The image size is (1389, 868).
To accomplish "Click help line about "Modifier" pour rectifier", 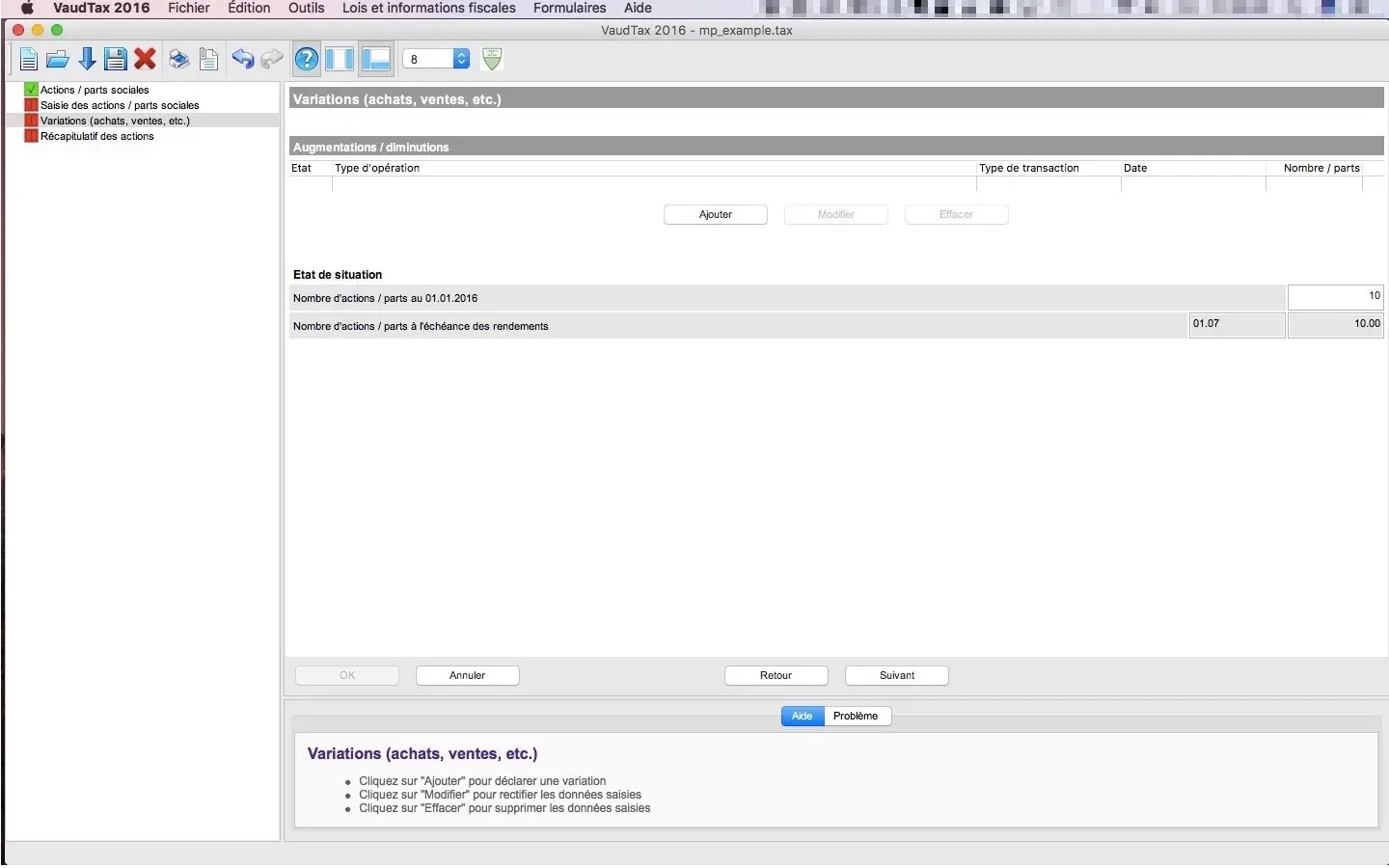I will tap(500, 795).
